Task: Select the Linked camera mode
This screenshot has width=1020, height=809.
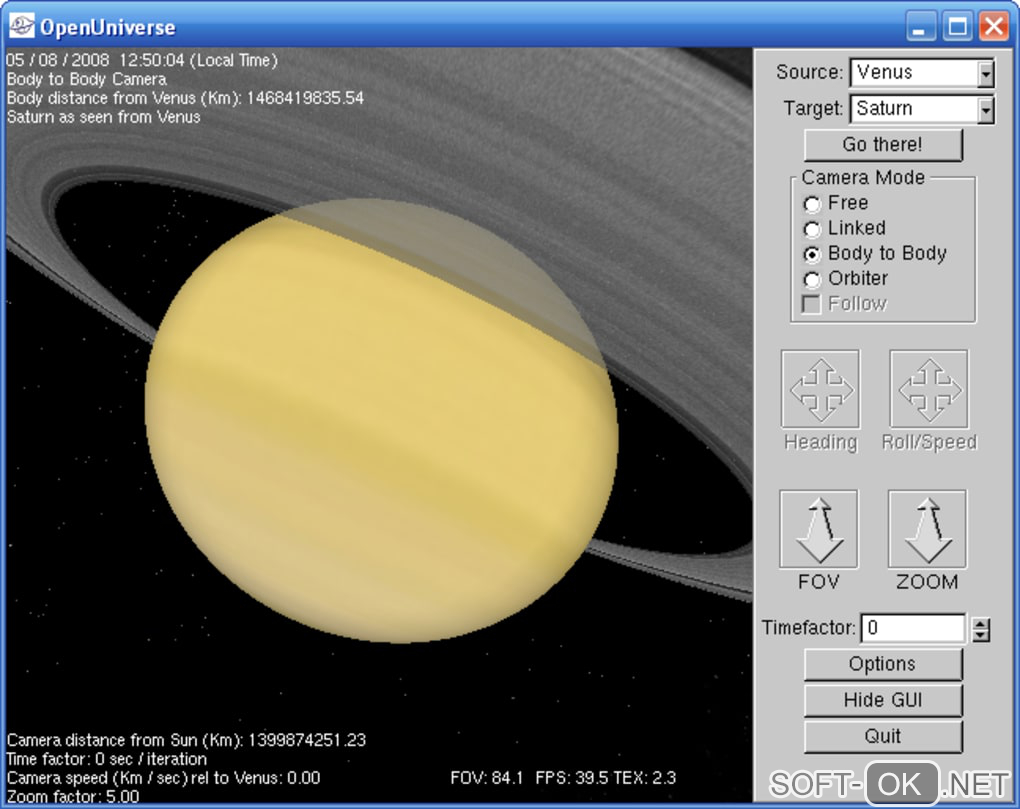Action: (x=813, y=229)
